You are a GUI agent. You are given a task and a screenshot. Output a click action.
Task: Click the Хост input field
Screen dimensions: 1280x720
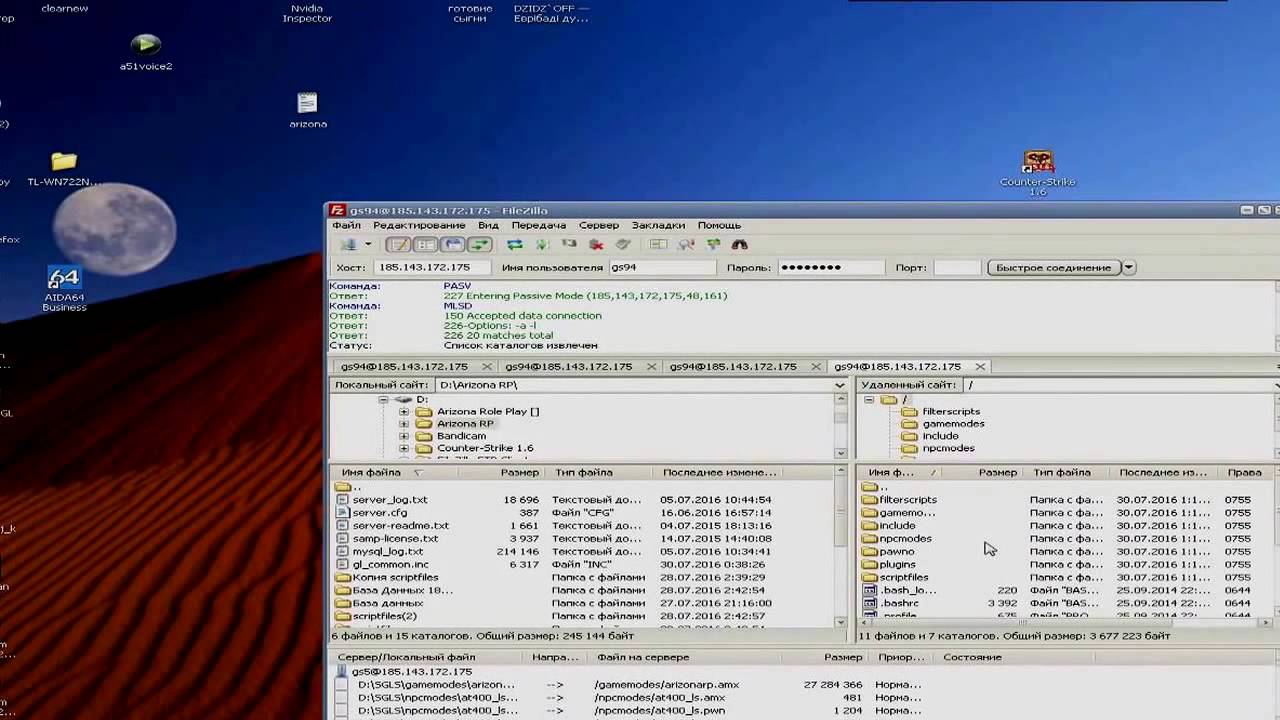432,268
